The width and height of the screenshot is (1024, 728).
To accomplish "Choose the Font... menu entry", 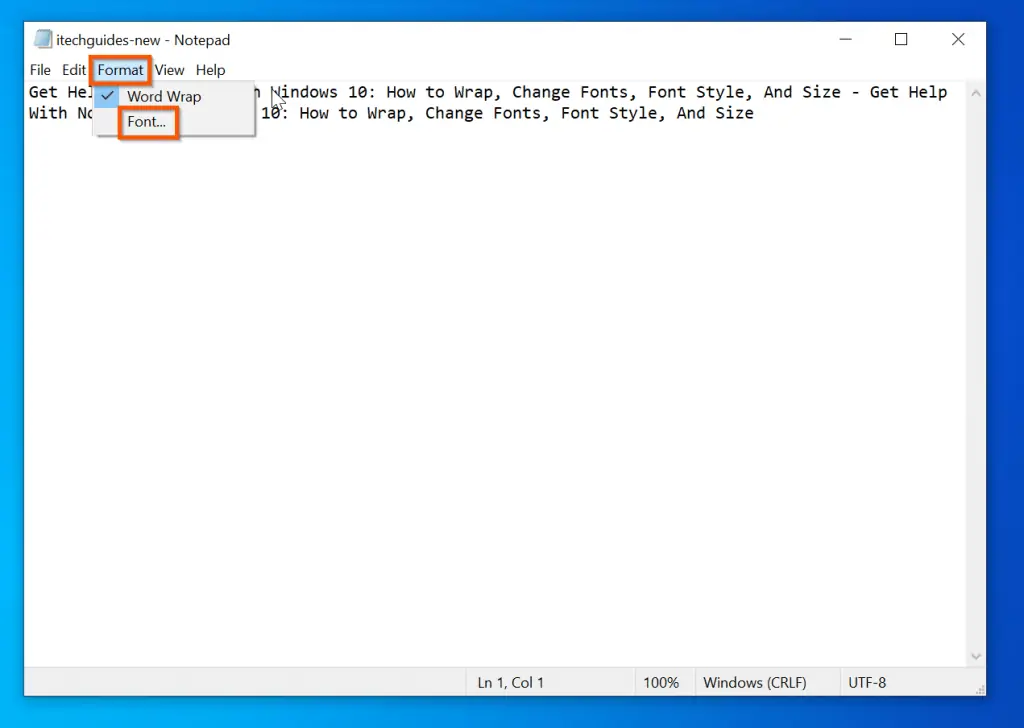I will (x=174, y=122).
